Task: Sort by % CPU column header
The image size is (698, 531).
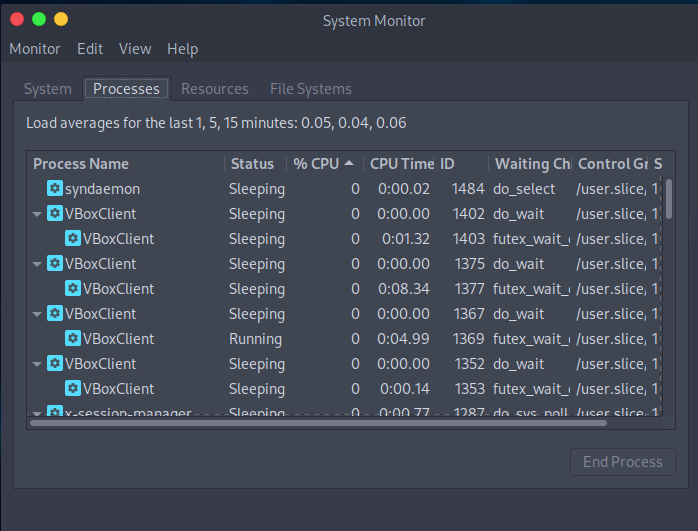Action: 325,164
